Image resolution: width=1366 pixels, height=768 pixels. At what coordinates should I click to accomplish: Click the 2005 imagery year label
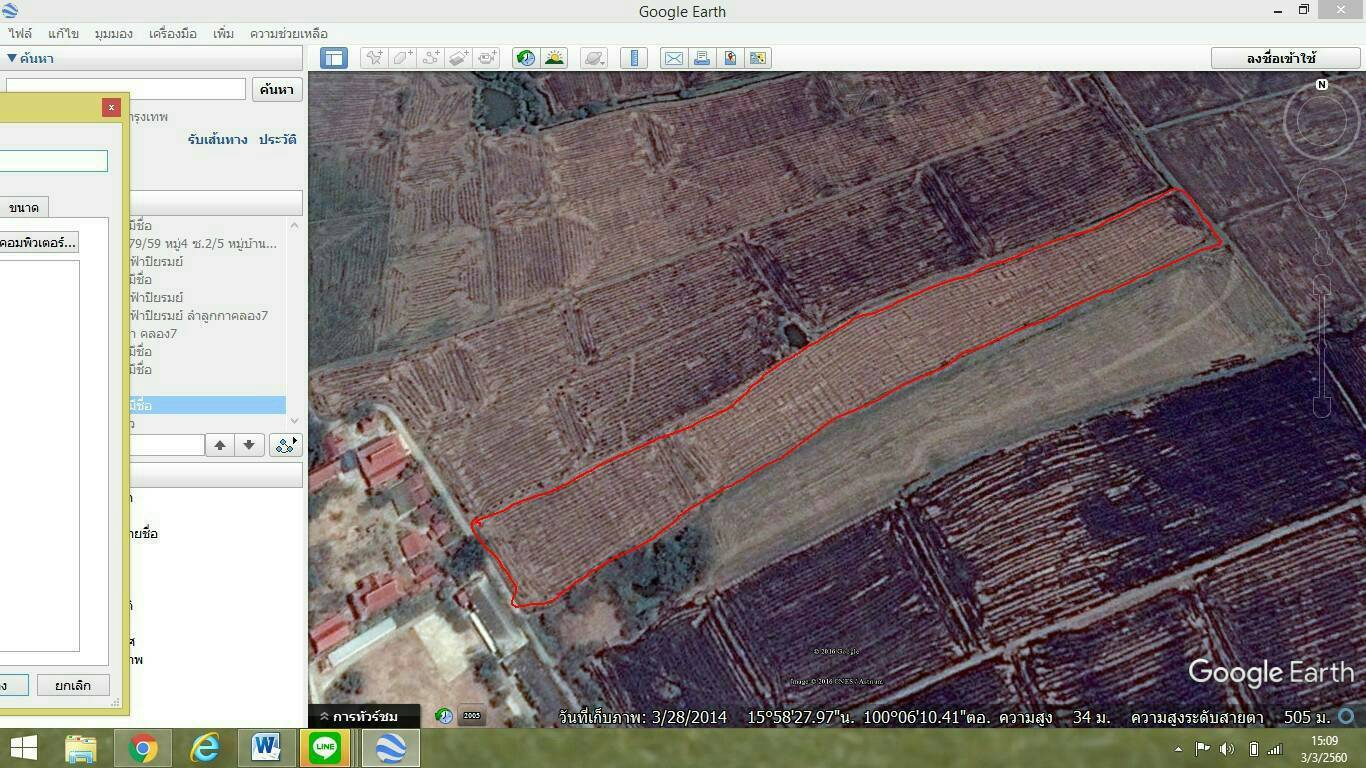pyautogui.click(x=472, y=716)
